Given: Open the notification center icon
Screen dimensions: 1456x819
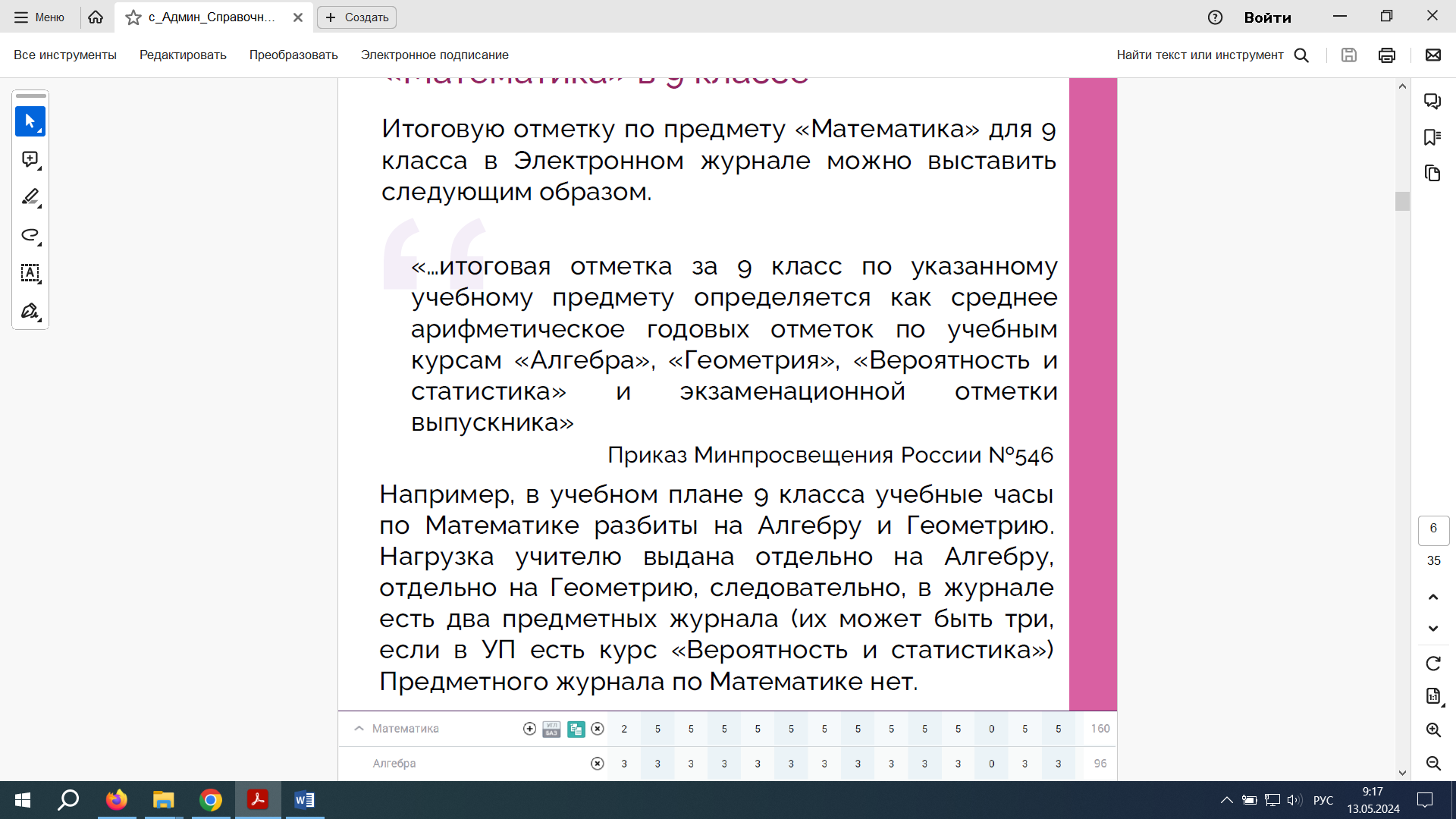Looking at the screenshot, I should (x=1425, y=800).
